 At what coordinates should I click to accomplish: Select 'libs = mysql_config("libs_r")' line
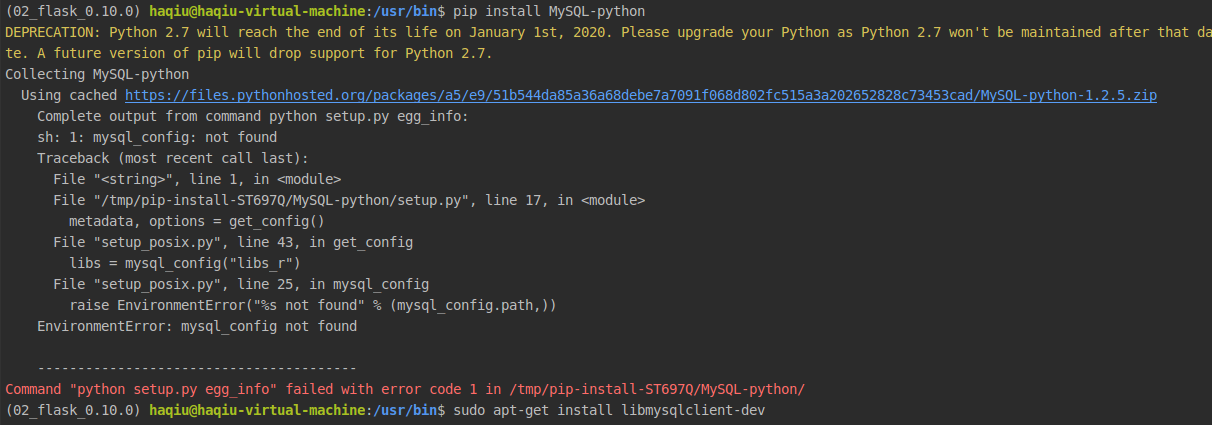185,263
